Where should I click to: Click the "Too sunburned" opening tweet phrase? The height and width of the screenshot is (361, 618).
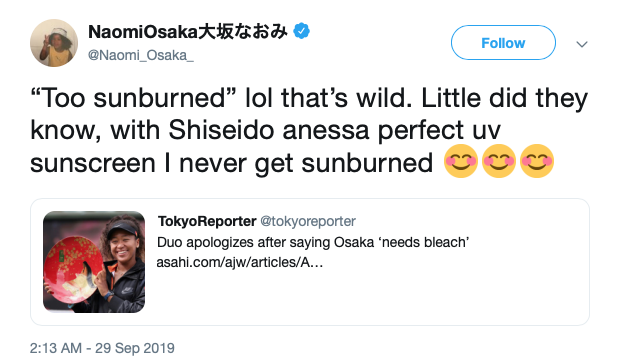[133, 98]
